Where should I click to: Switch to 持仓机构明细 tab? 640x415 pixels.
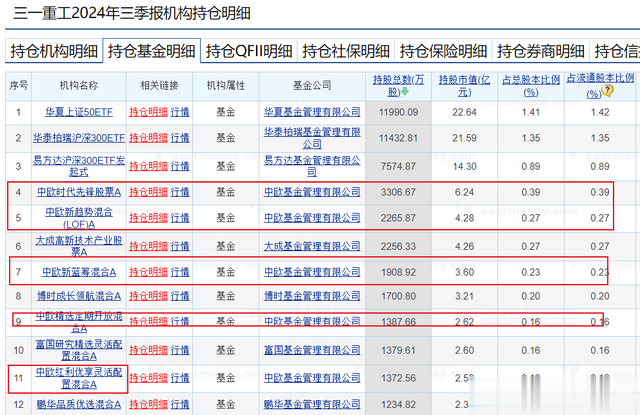pos(54,51)
